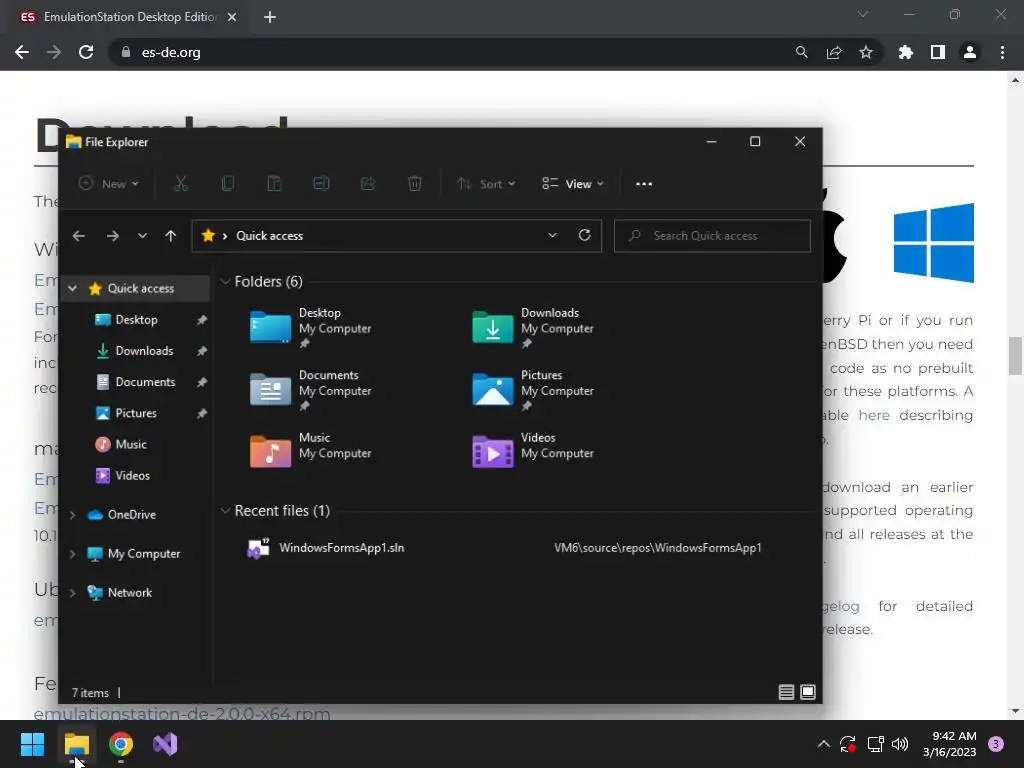Open the Sort dropdown menu
Screen dimensions: 1024x768
(x=486, y=184)
